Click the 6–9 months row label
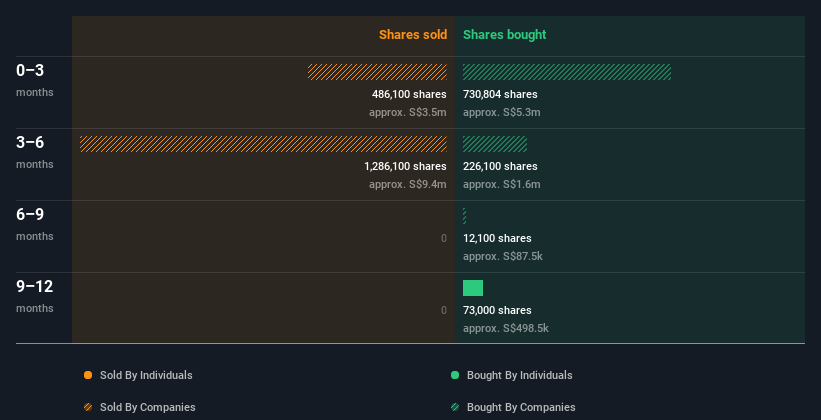Screen dimensions: 821x420 [35, 224]
